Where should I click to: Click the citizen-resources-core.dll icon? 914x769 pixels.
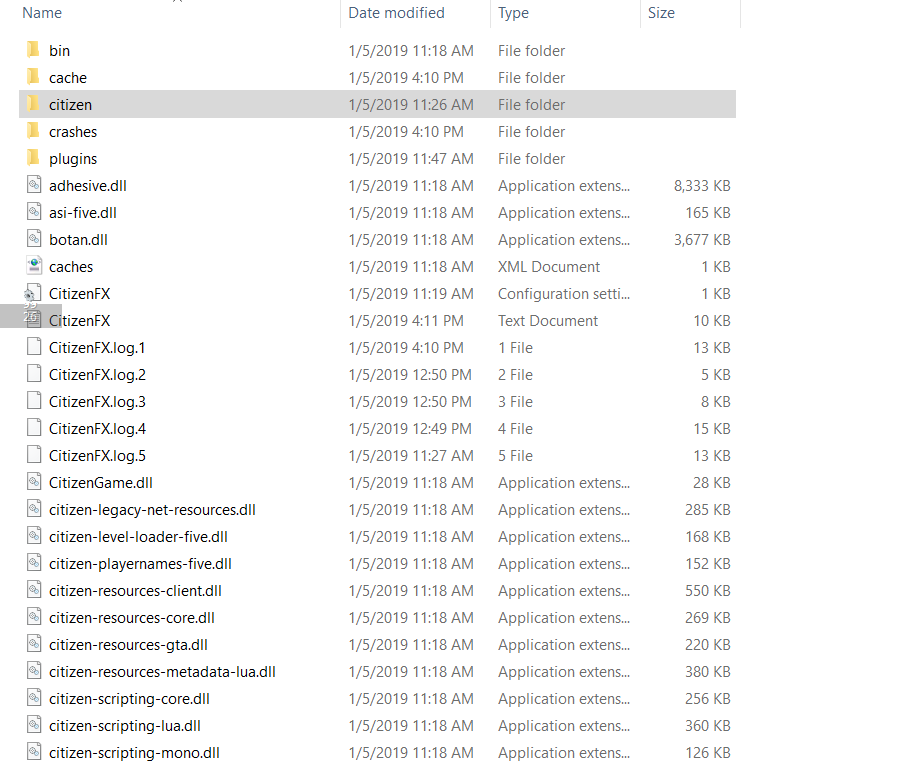[34, 617]
